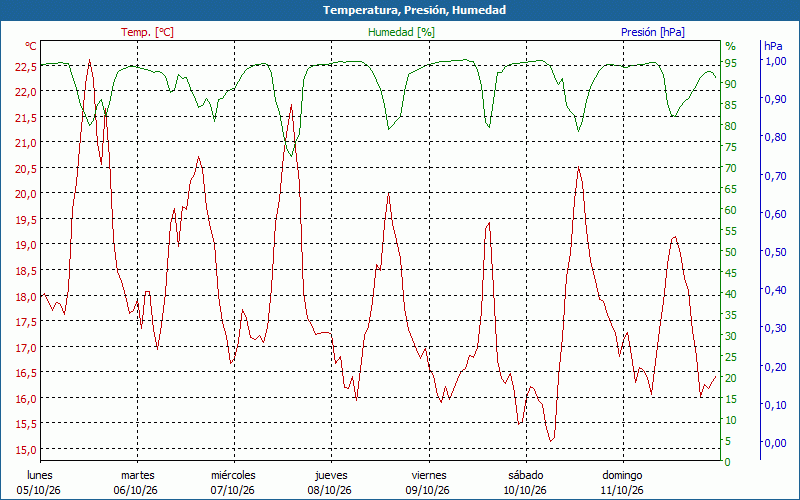Image resolution: width=800 pixels, height=500 pixels.
Task: Click the "16,0" temperature axis value
Action: [27, 398]
